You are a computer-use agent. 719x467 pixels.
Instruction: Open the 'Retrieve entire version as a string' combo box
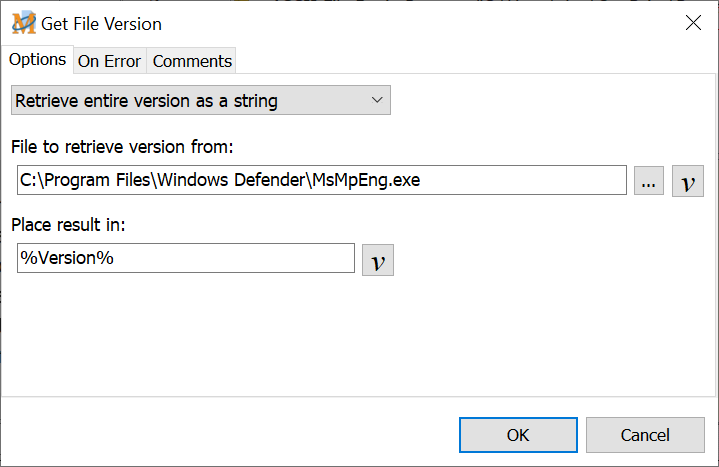[x=200, y=101]
